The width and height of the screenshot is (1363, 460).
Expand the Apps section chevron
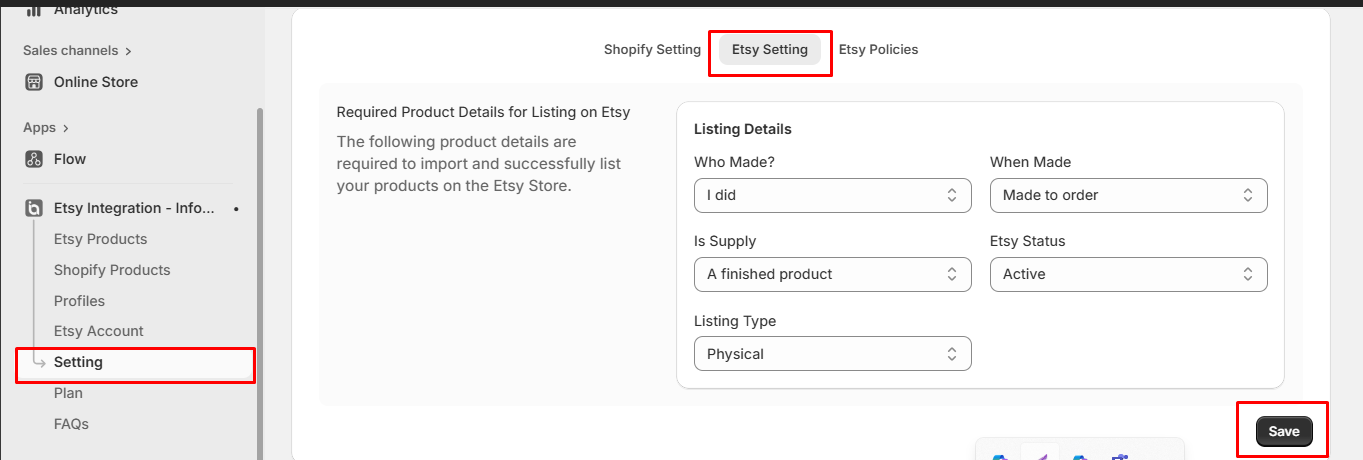(66, 128)
